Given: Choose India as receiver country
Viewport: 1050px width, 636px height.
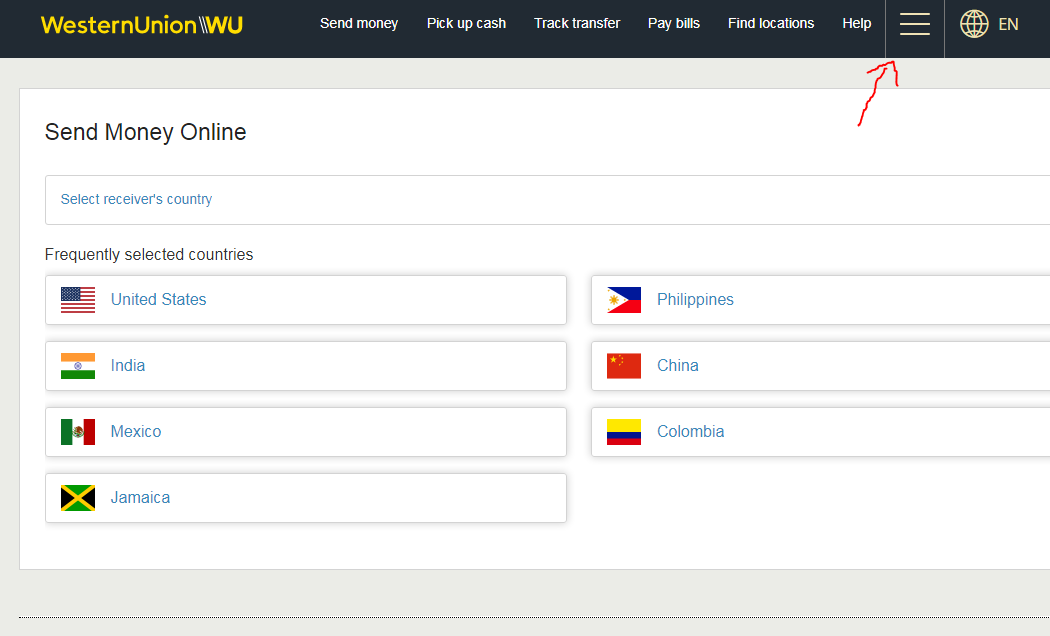Looking at the screenshot, I should [128, 366].
